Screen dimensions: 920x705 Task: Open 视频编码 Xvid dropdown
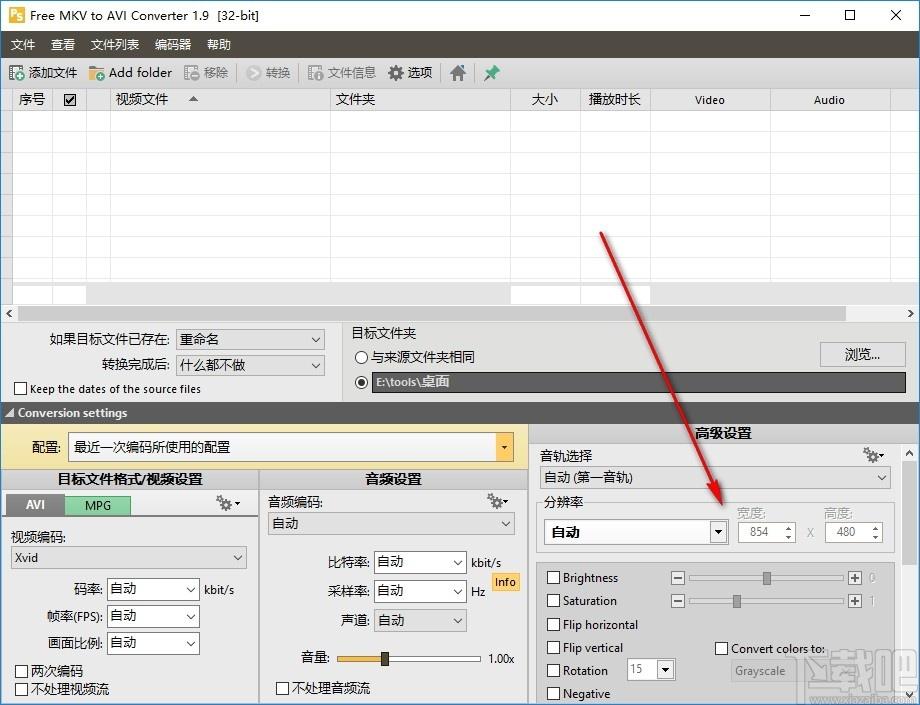[x=128, y=558]
